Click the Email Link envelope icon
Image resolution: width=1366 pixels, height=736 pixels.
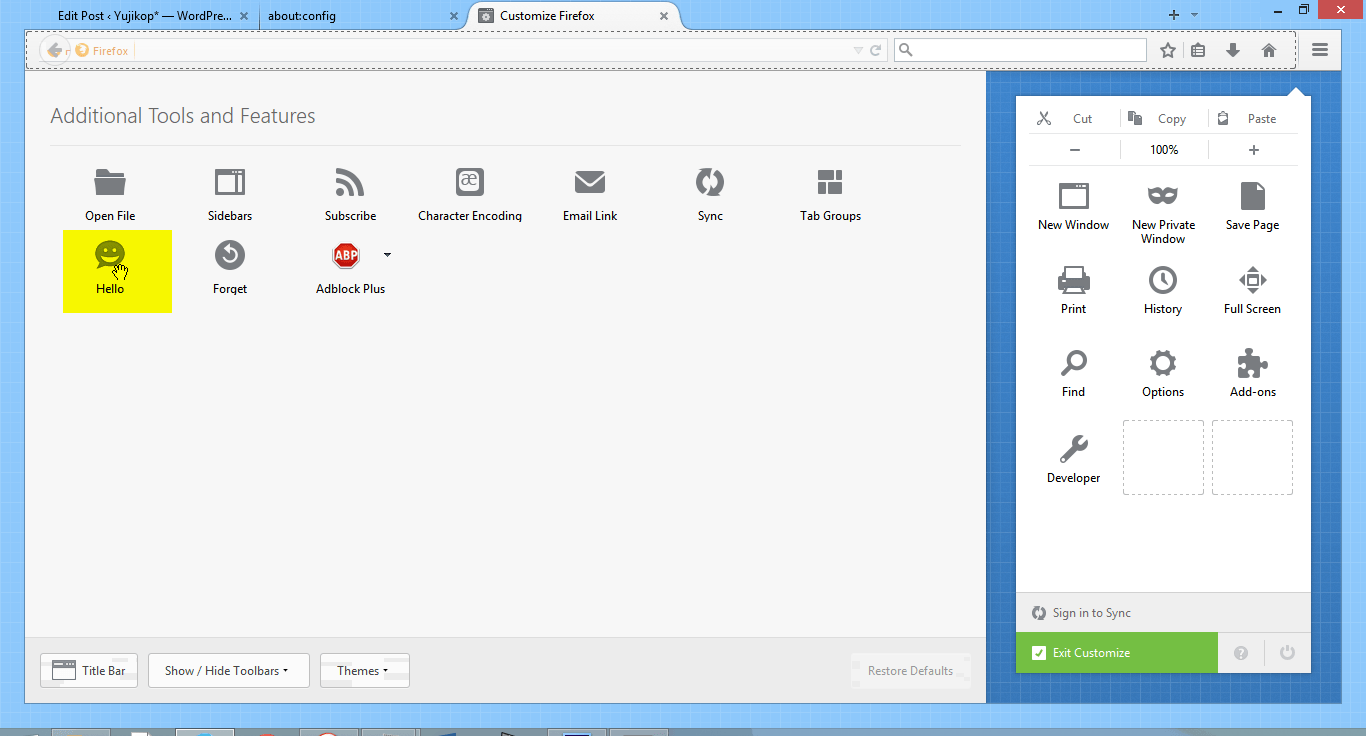pos(590,182)
